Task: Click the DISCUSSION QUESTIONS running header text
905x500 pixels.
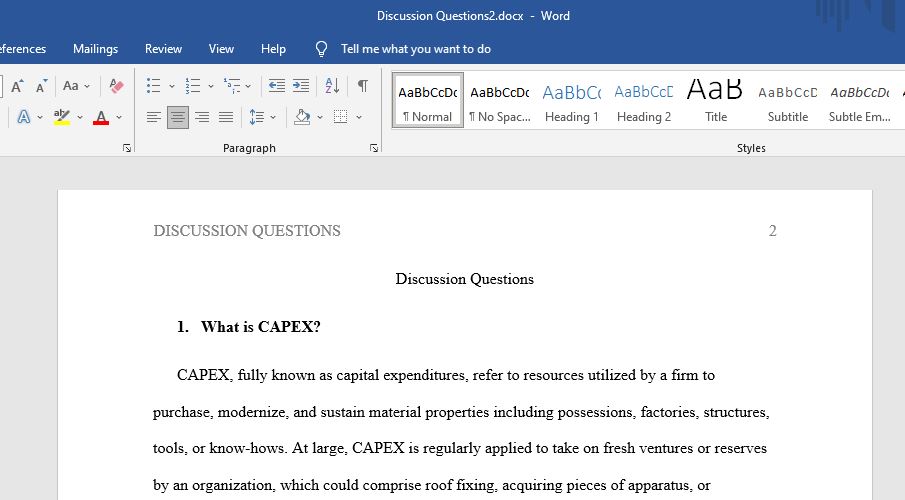Action: pyautogui.click(x=247, y=231)
